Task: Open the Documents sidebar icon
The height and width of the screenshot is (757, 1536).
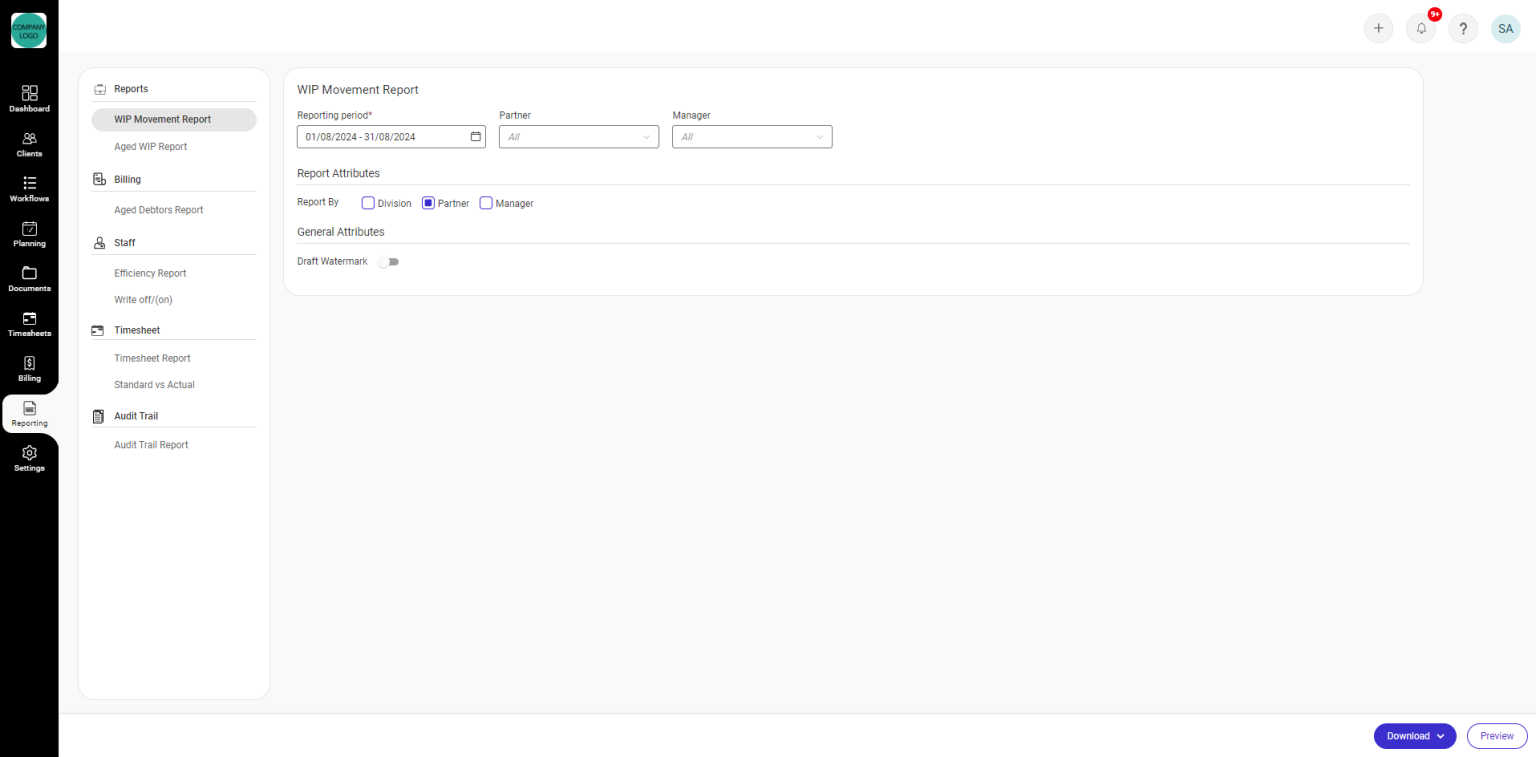Action: tap(29, 277)
